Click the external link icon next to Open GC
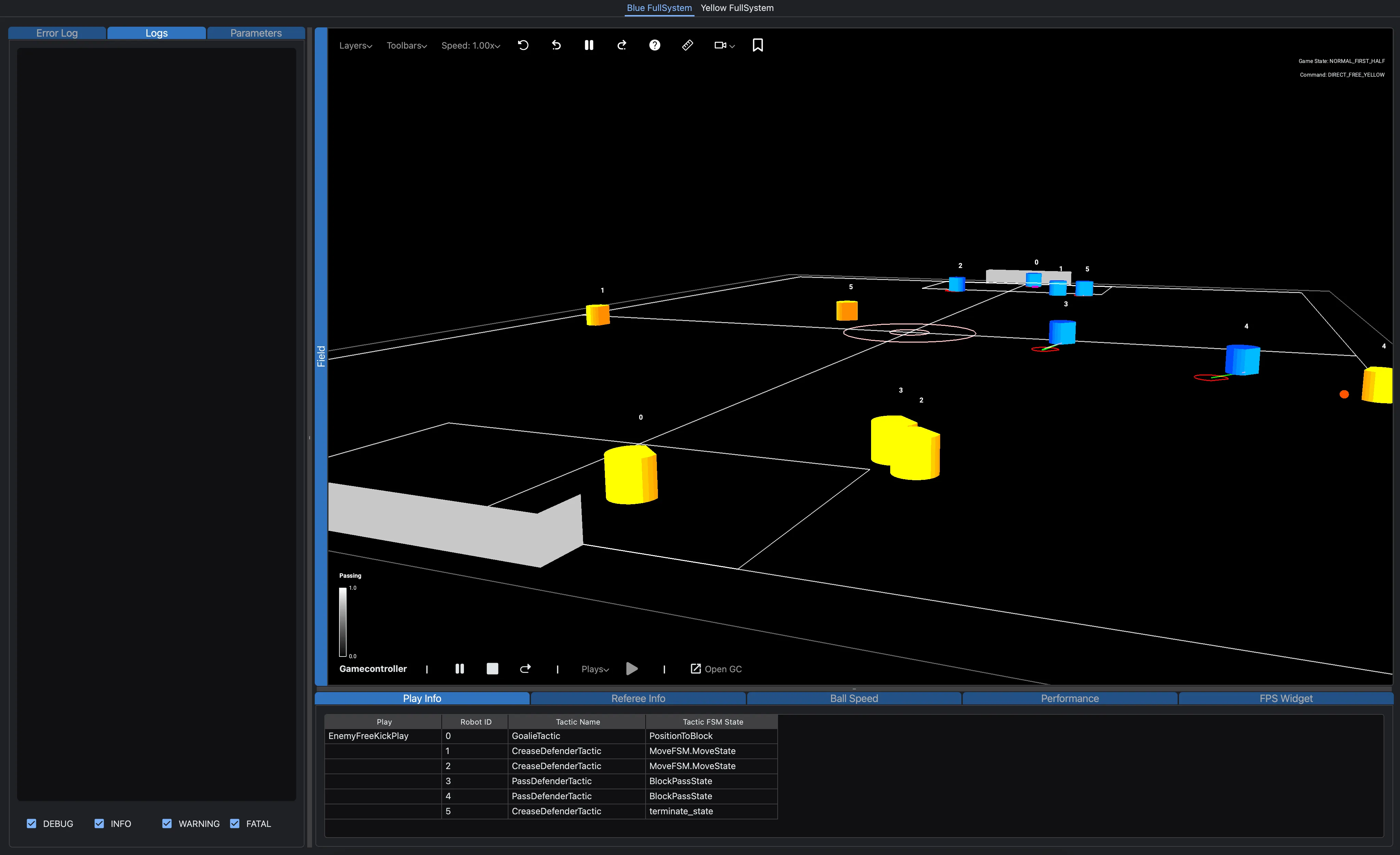The height and width of the screenshot is (855, 1400). pyautogui.click(x=695, y=668)
